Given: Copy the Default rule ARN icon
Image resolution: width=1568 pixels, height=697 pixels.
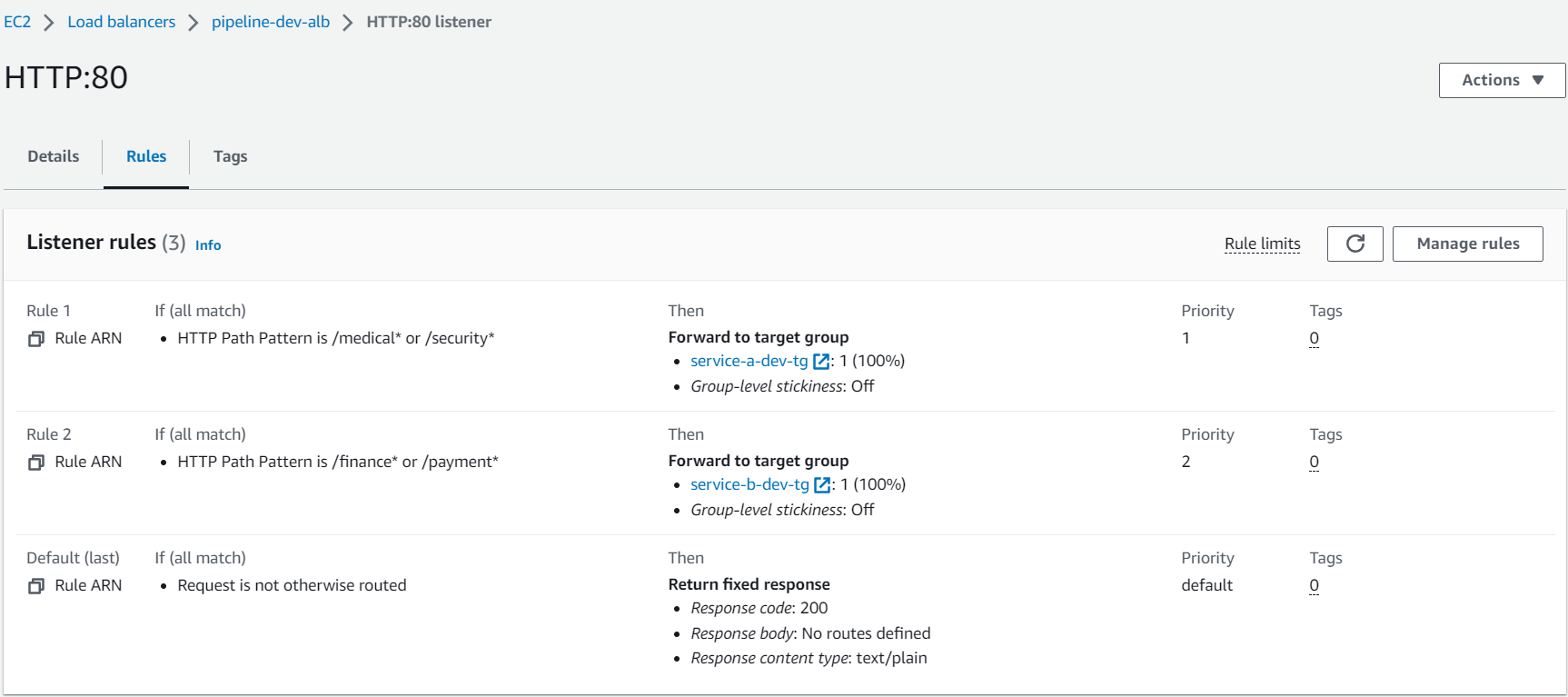Looking at the screenshot, I should [36, 586].
